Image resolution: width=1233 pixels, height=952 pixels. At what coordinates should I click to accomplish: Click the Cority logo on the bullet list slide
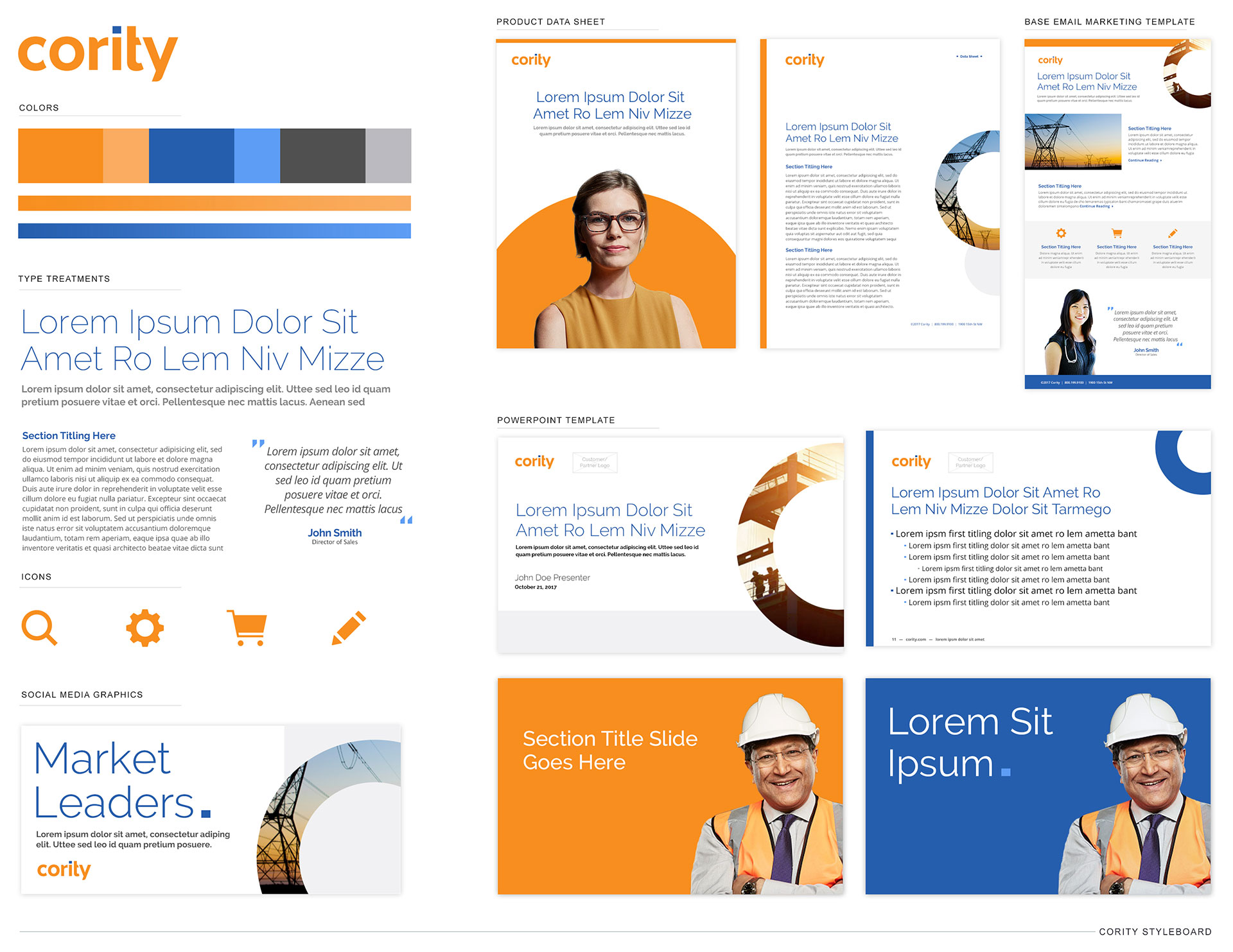pos(911,462)
